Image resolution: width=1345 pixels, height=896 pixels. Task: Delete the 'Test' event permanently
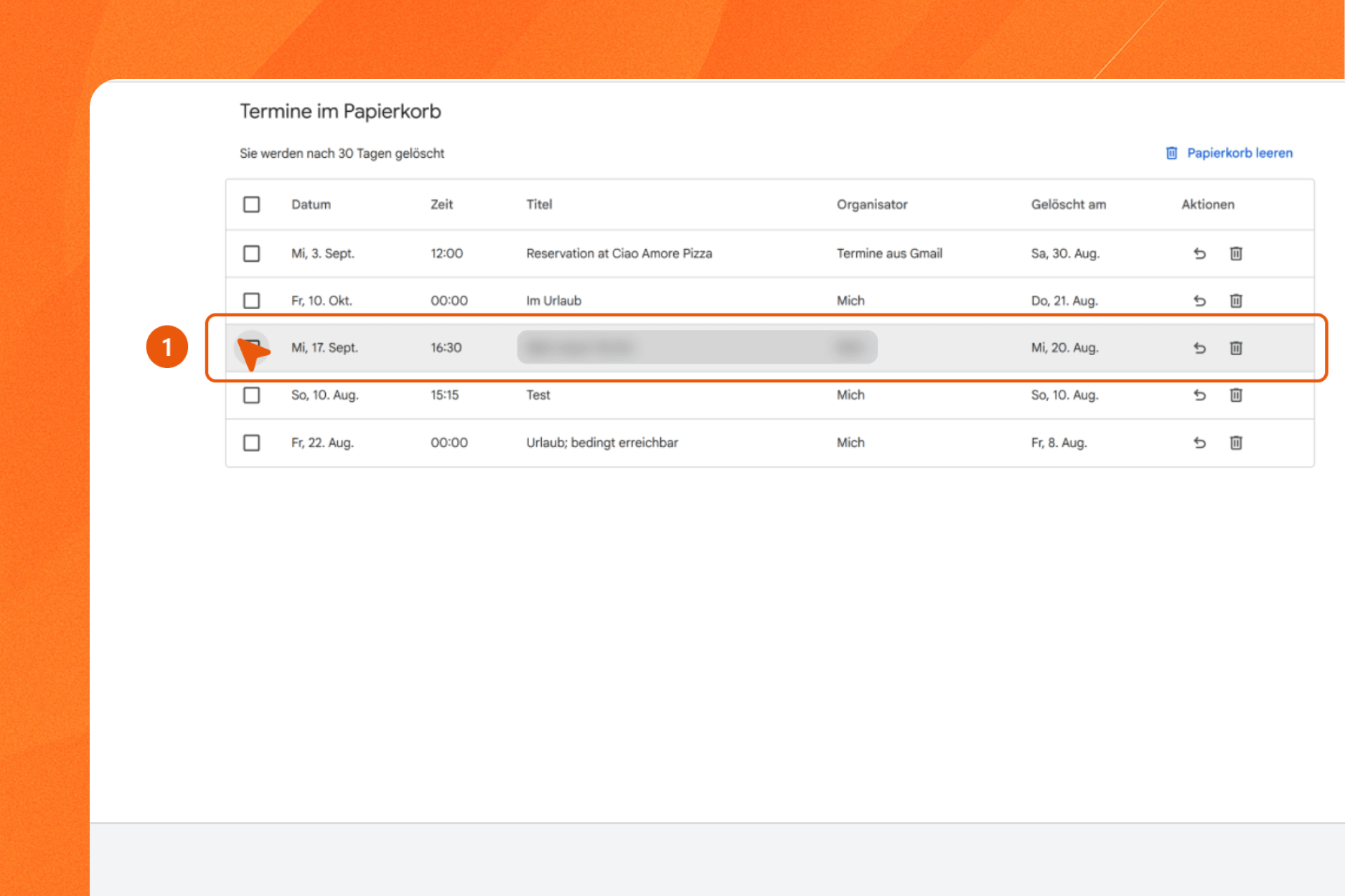pyautogui.click(x=1236, y=395)
